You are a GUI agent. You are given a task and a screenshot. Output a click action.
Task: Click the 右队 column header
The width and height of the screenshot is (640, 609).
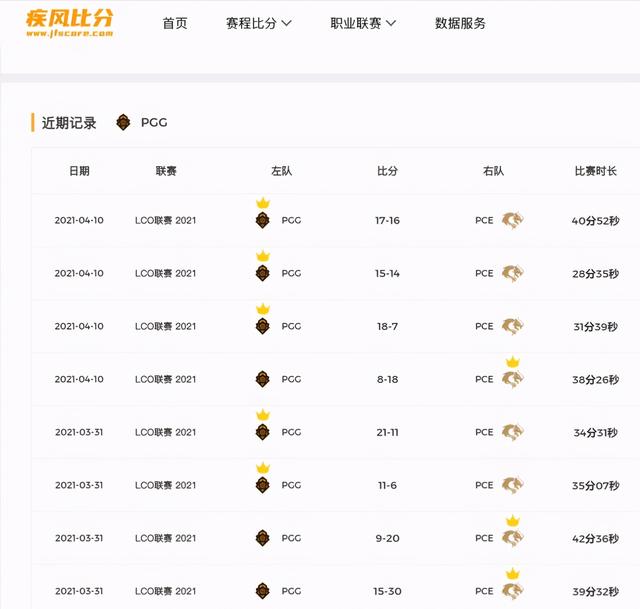pos(493,171)
